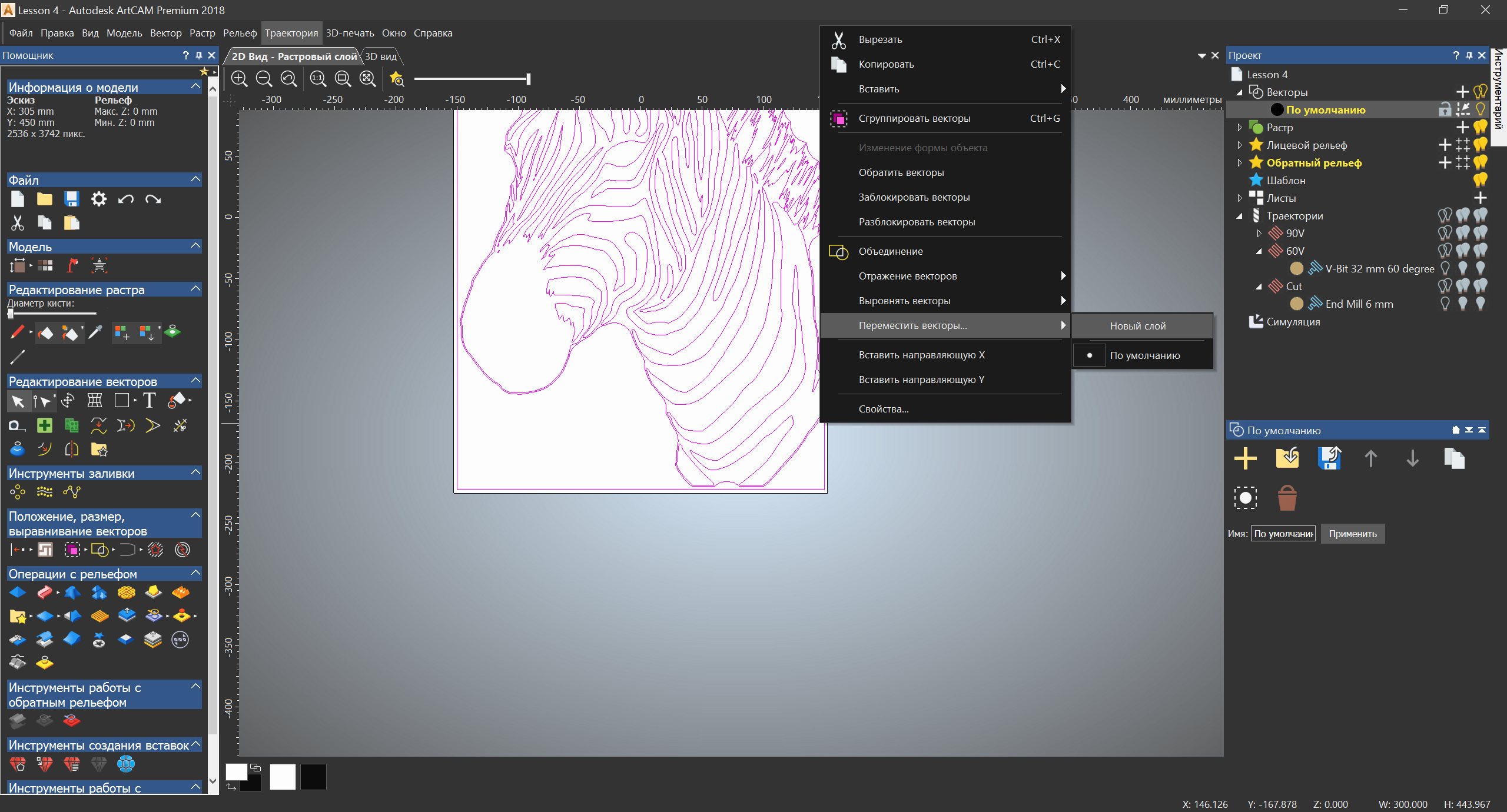The height and width of the screenshot is (812, 1507).
Task: Click the delete layer trash bin icon
Action: click(x=1287, y=498)
